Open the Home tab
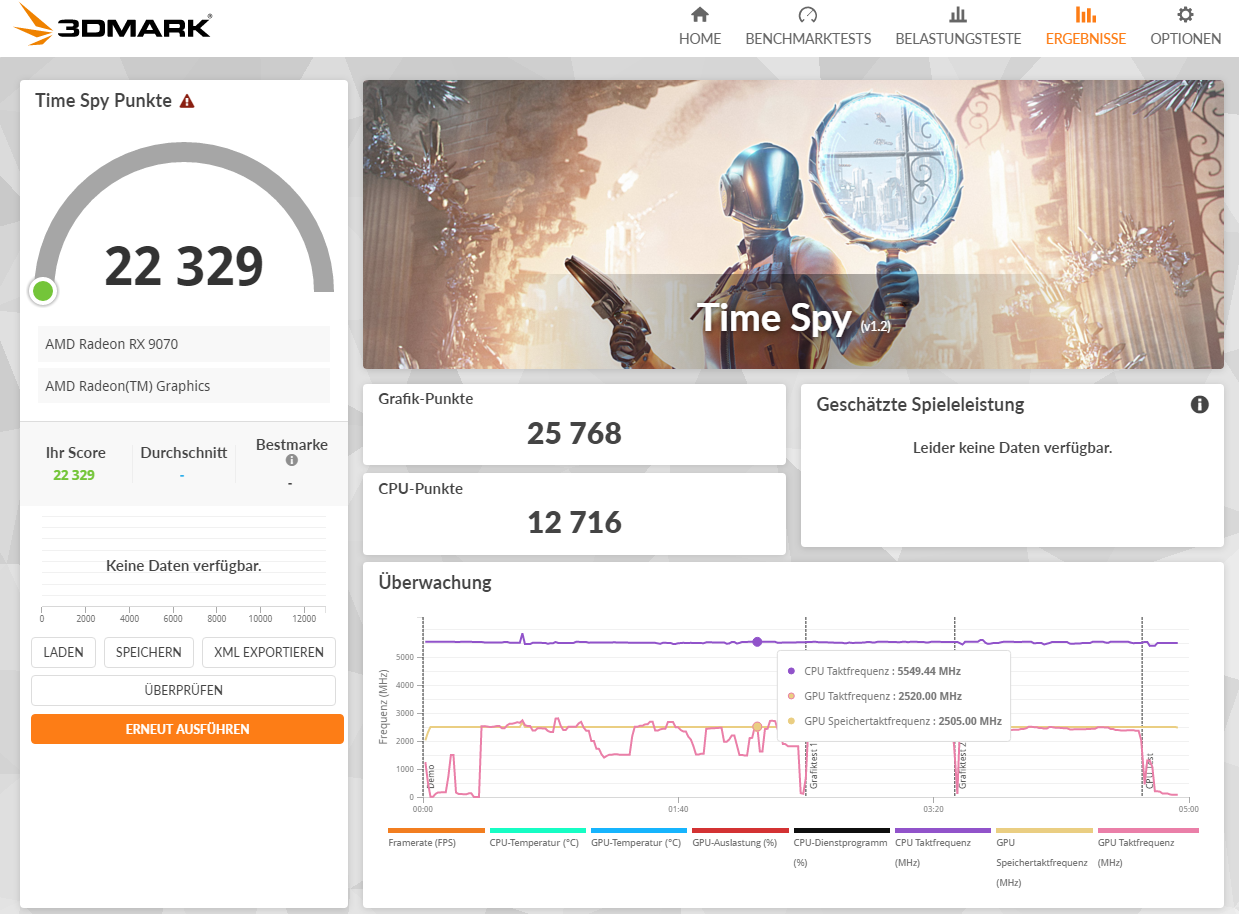The width and height of the screenshot is (1239, 914). [700, 27]
